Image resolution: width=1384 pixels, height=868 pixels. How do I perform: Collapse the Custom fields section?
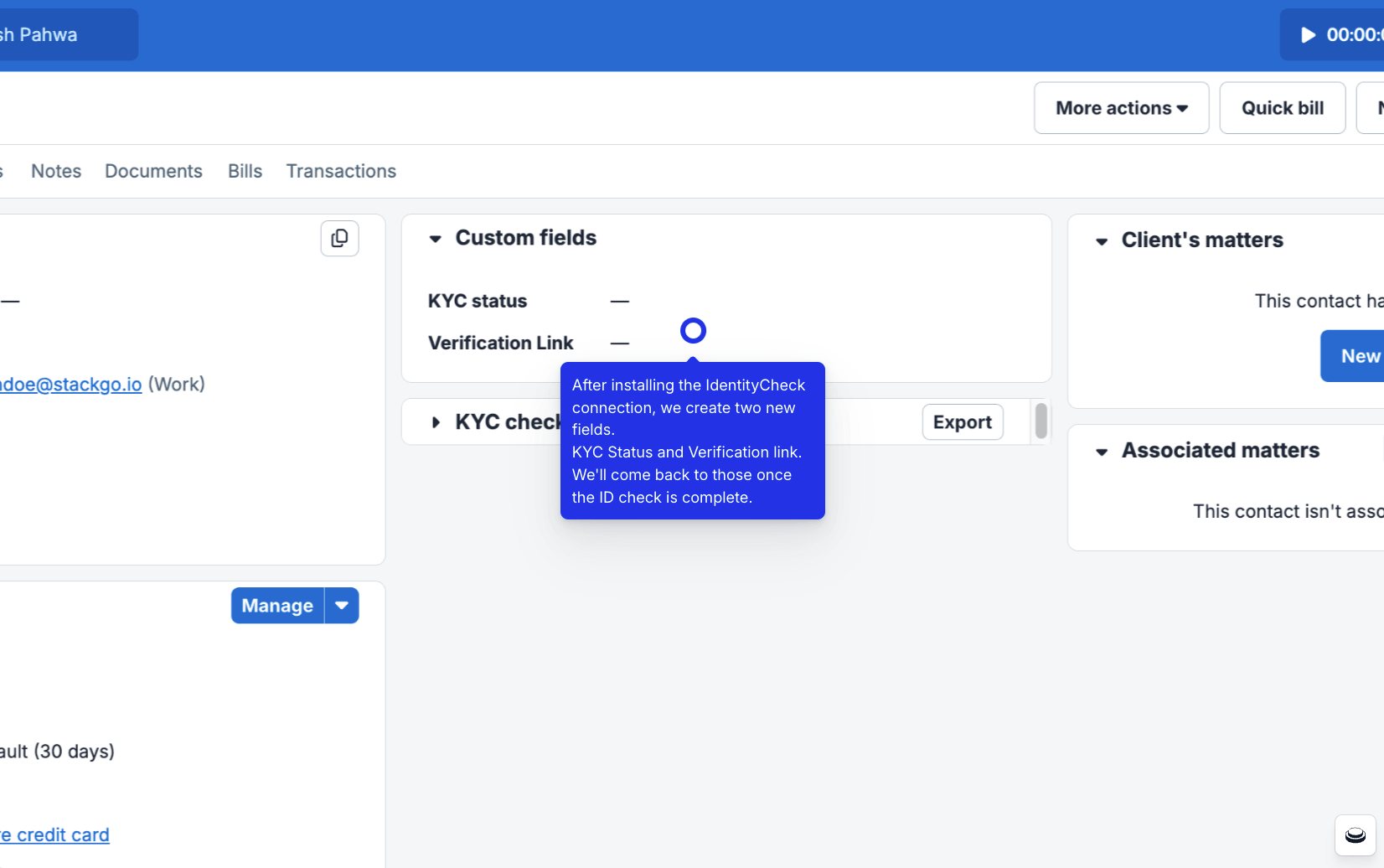tap(436, 239)
